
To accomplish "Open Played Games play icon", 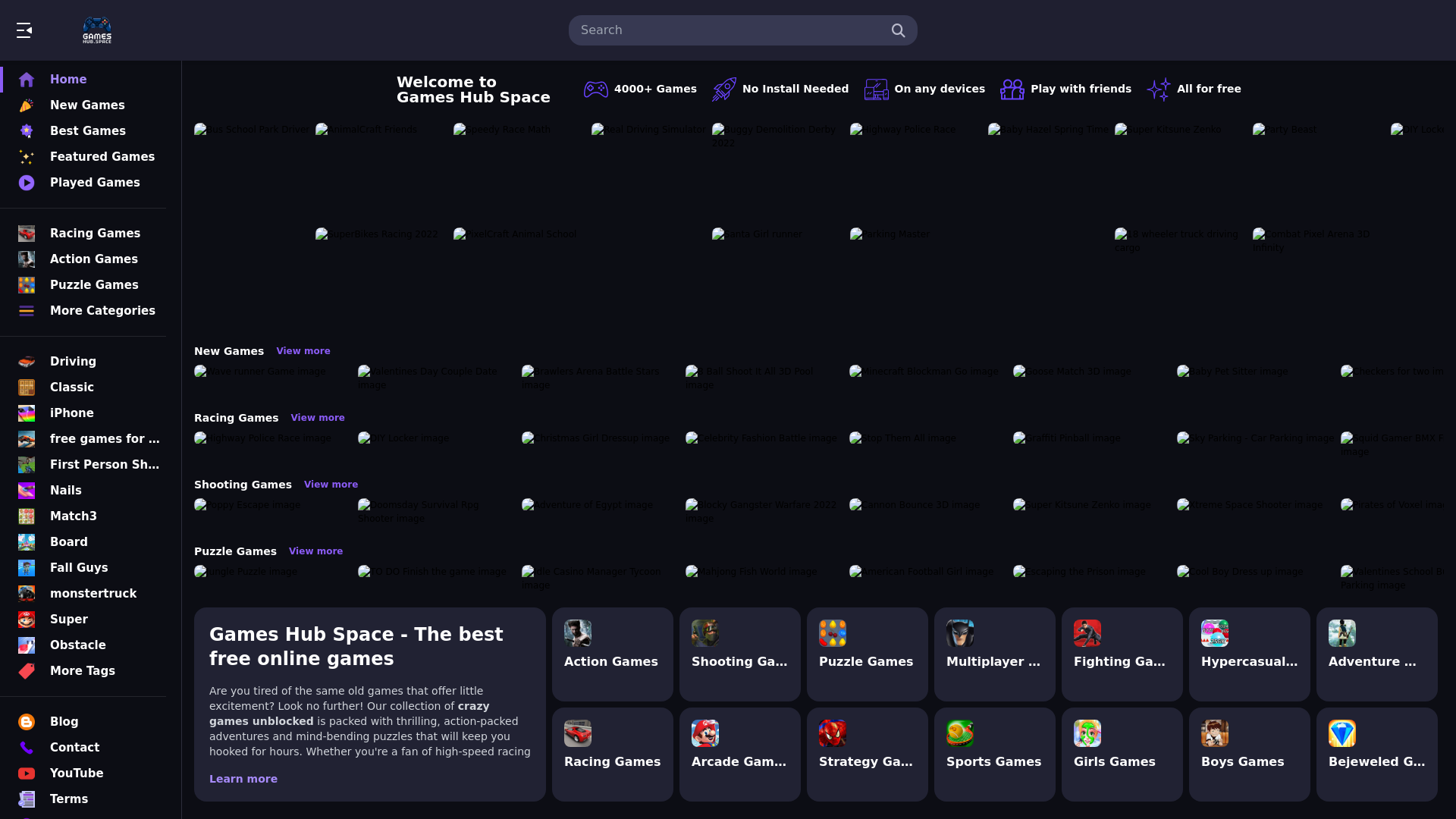I will pos(27,183).
